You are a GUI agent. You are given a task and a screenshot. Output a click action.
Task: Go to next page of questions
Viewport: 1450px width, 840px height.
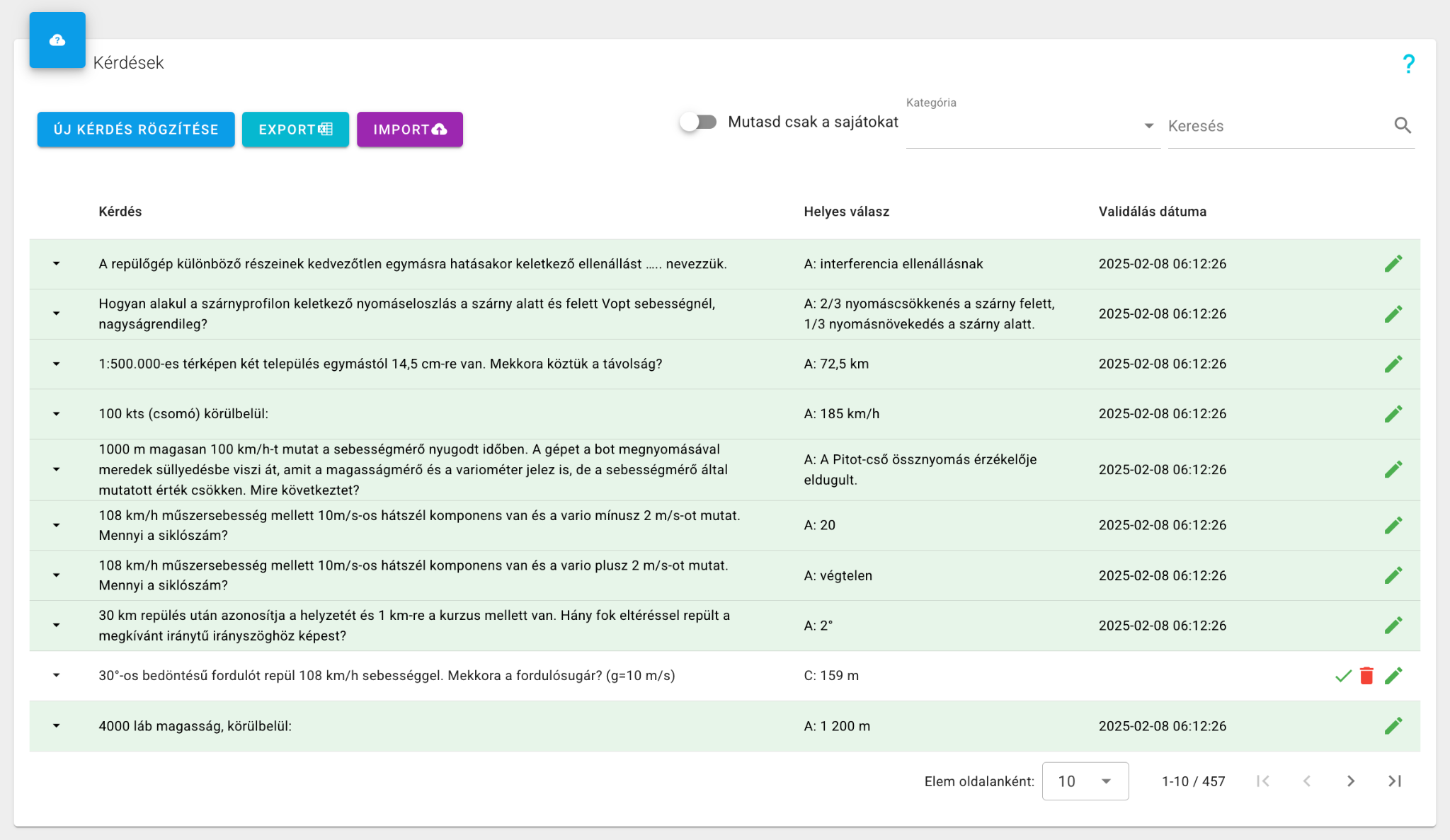(1350, 781)
